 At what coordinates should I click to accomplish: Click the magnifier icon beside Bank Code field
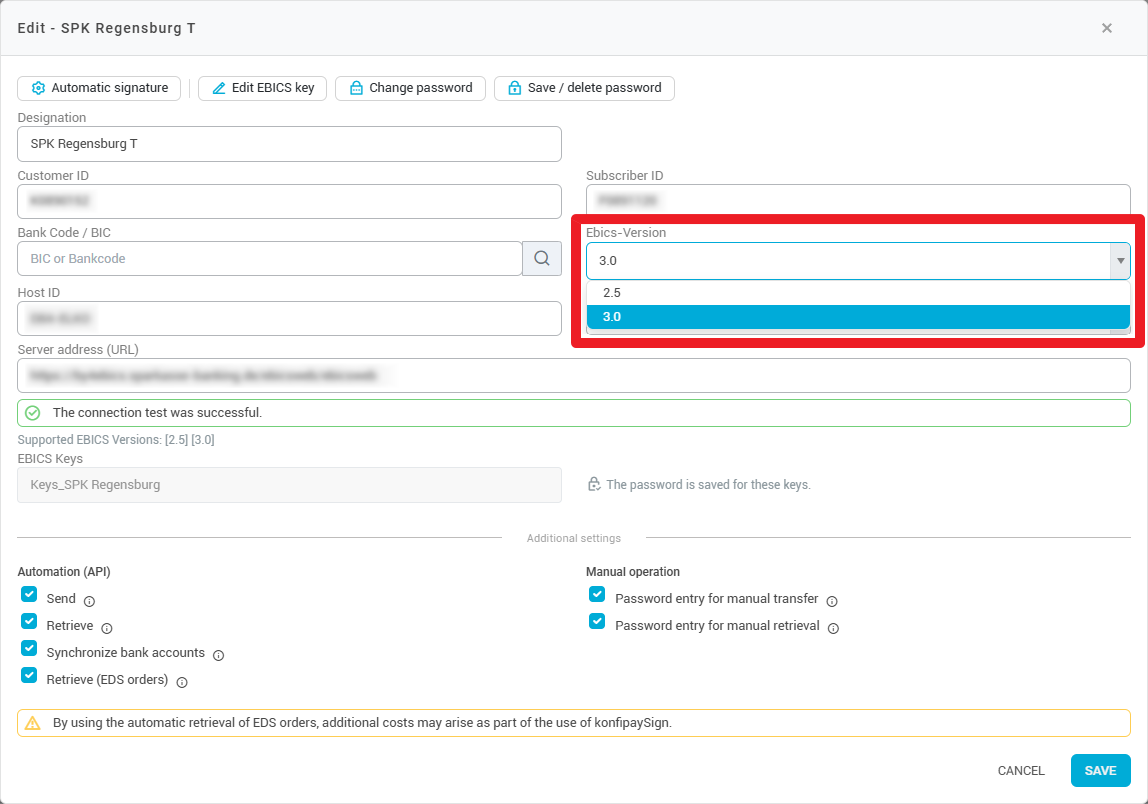click(541, 259)
